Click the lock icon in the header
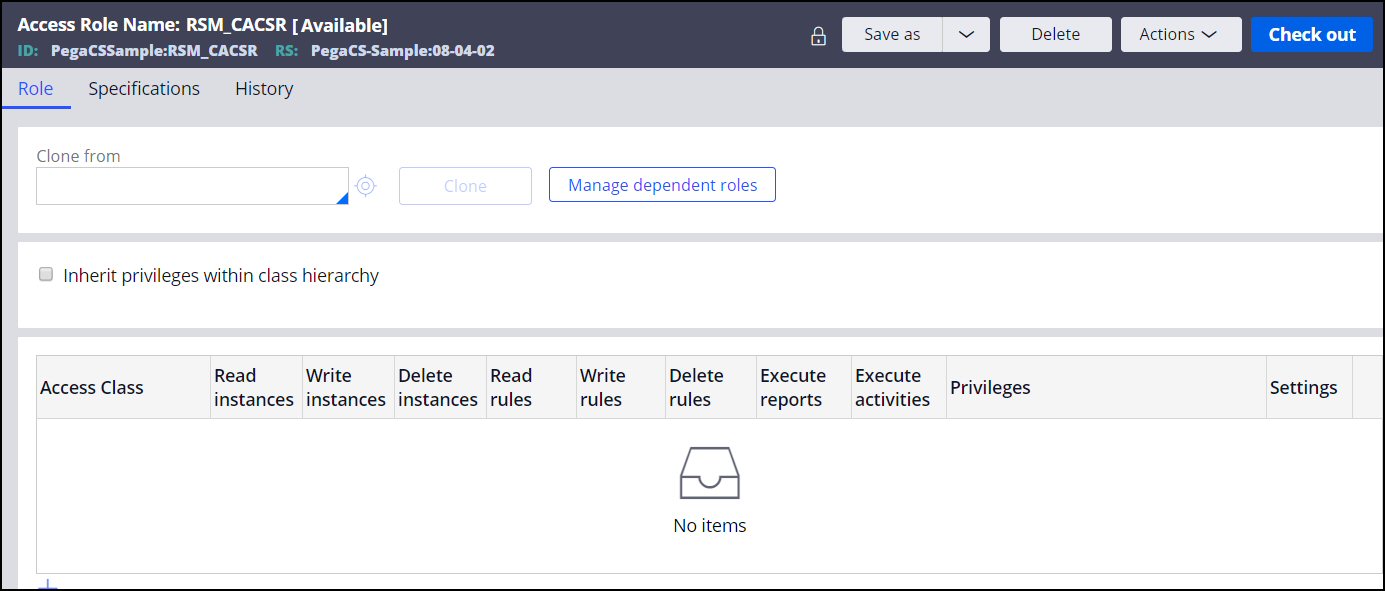1385x591 pixels. (818, 36)
